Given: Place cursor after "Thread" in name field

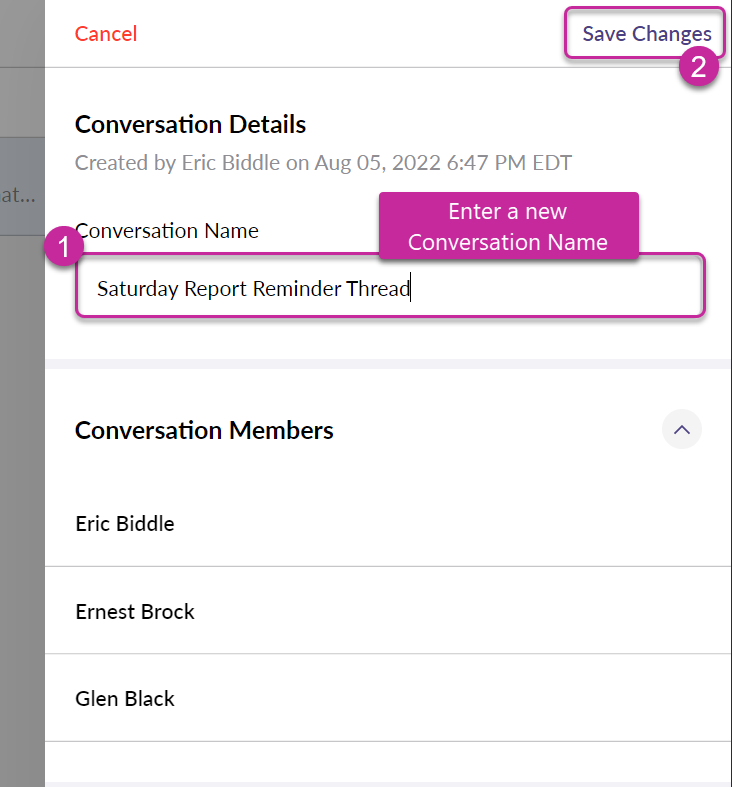Looking at the screenshot, I should (x=412, y=289).
